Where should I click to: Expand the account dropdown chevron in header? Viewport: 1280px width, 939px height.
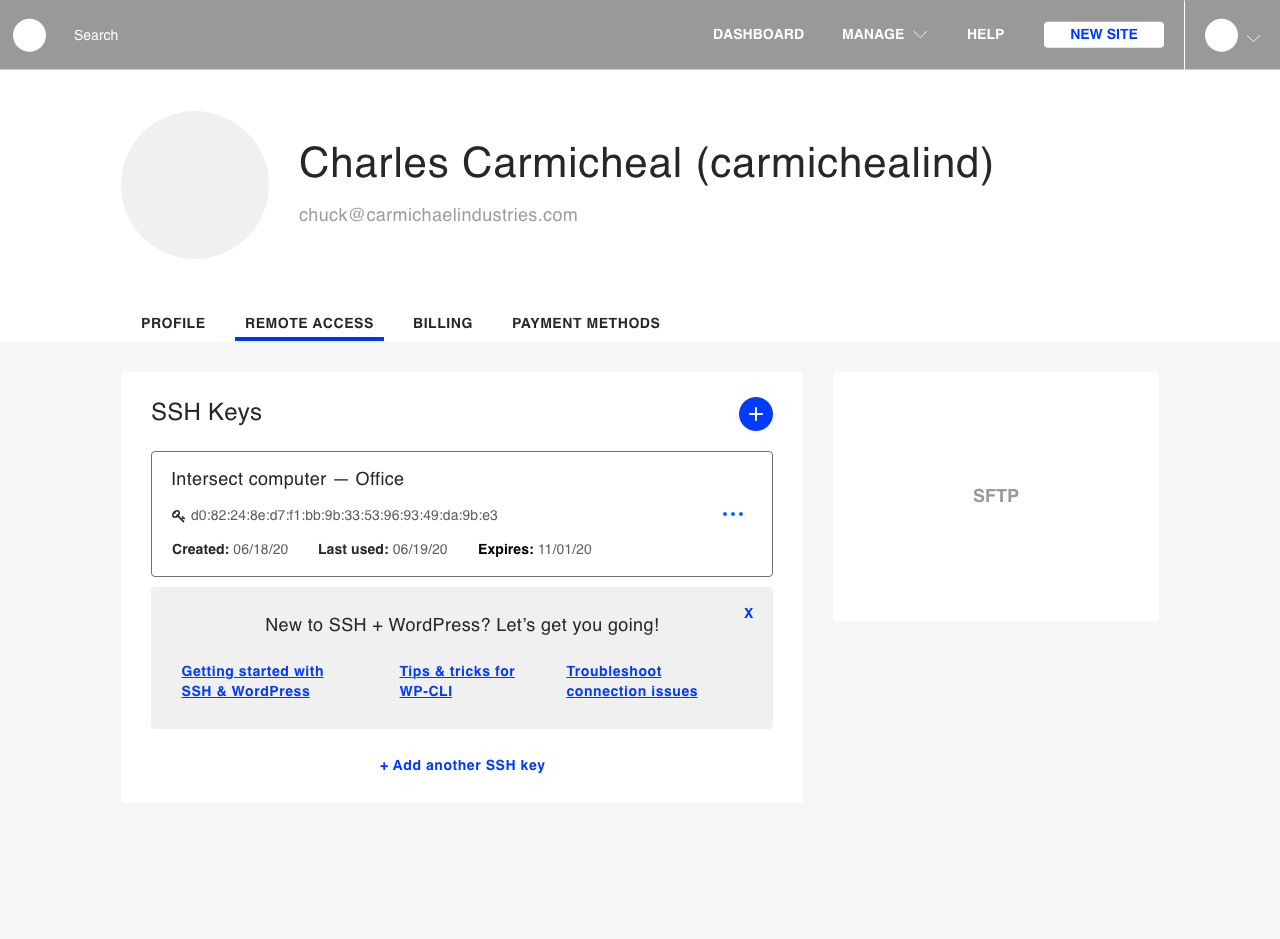[x=1253, y=38]
